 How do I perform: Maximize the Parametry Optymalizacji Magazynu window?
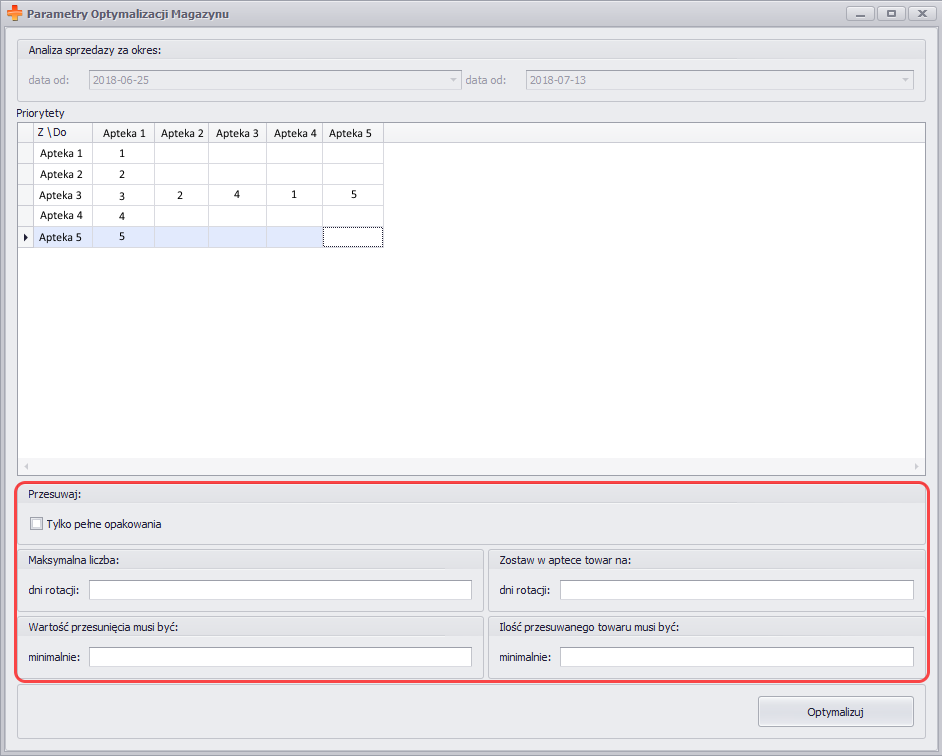pyautogui.click(x=890, y=14)
